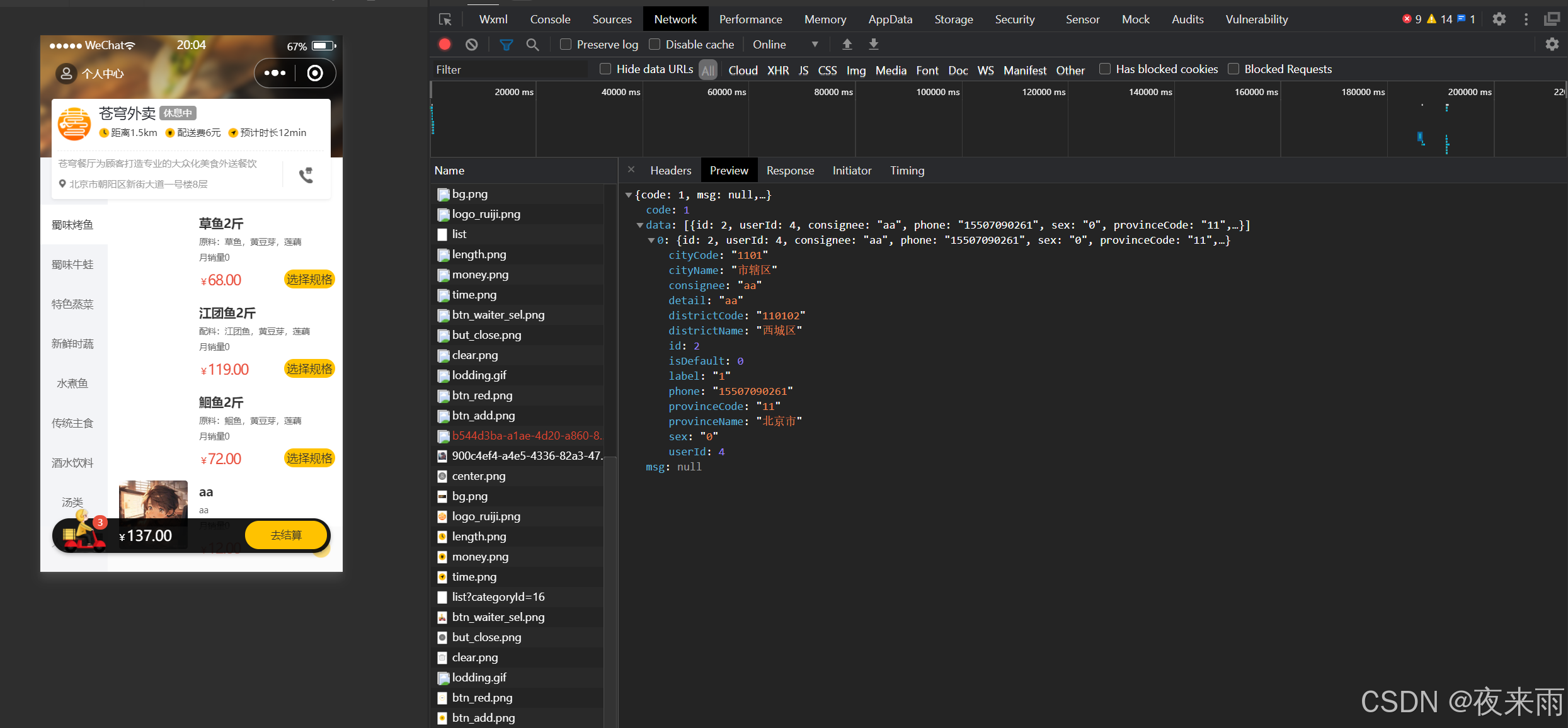Viewport: 1568px width, 728px height.
Task: Click import HAR upload arrow icon
Action: pyautogui.click(x=847, y=44)
